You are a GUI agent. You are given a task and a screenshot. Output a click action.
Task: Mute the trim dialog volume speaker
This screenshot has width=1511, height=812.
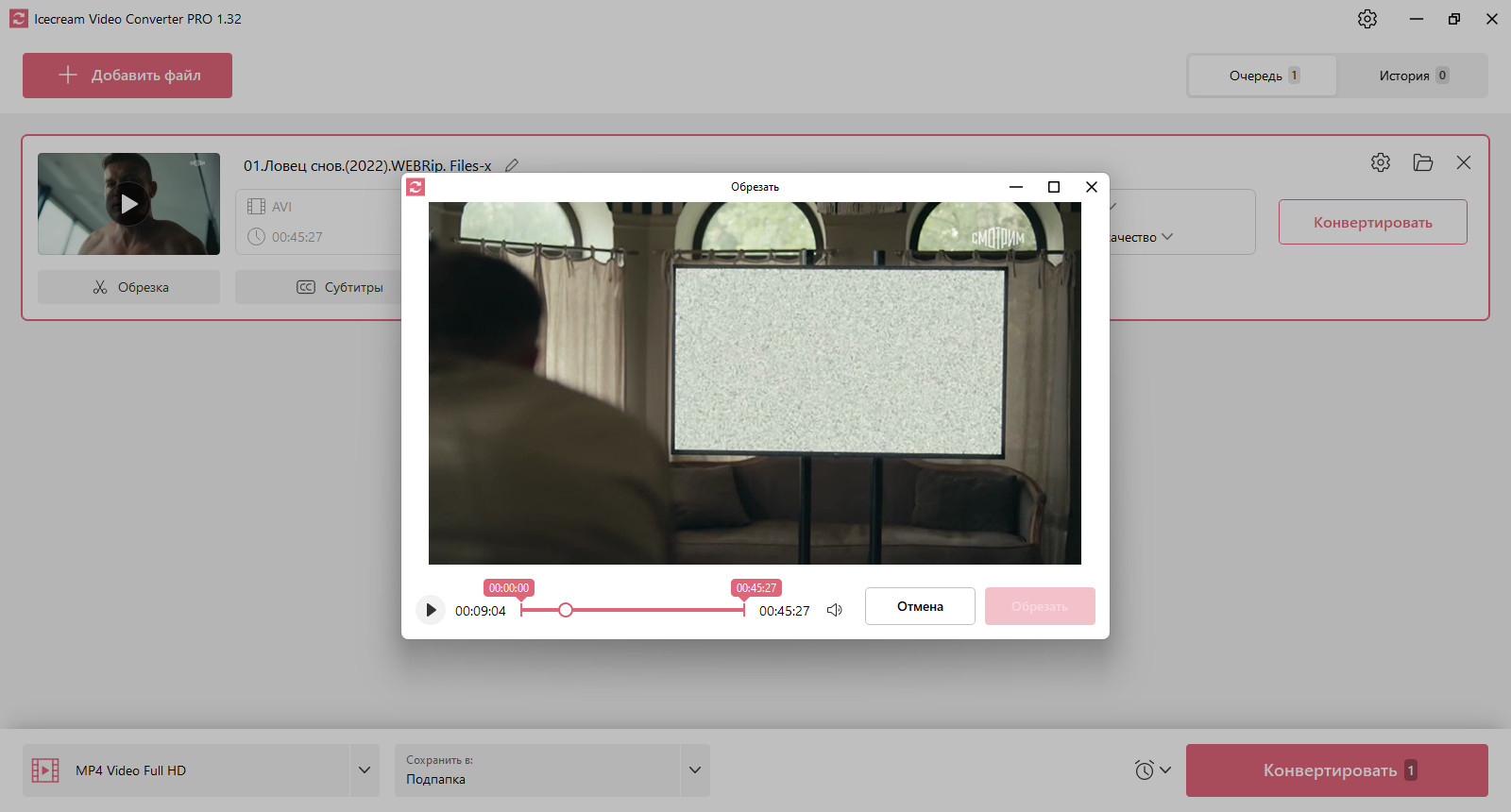(x=835, y=610)
